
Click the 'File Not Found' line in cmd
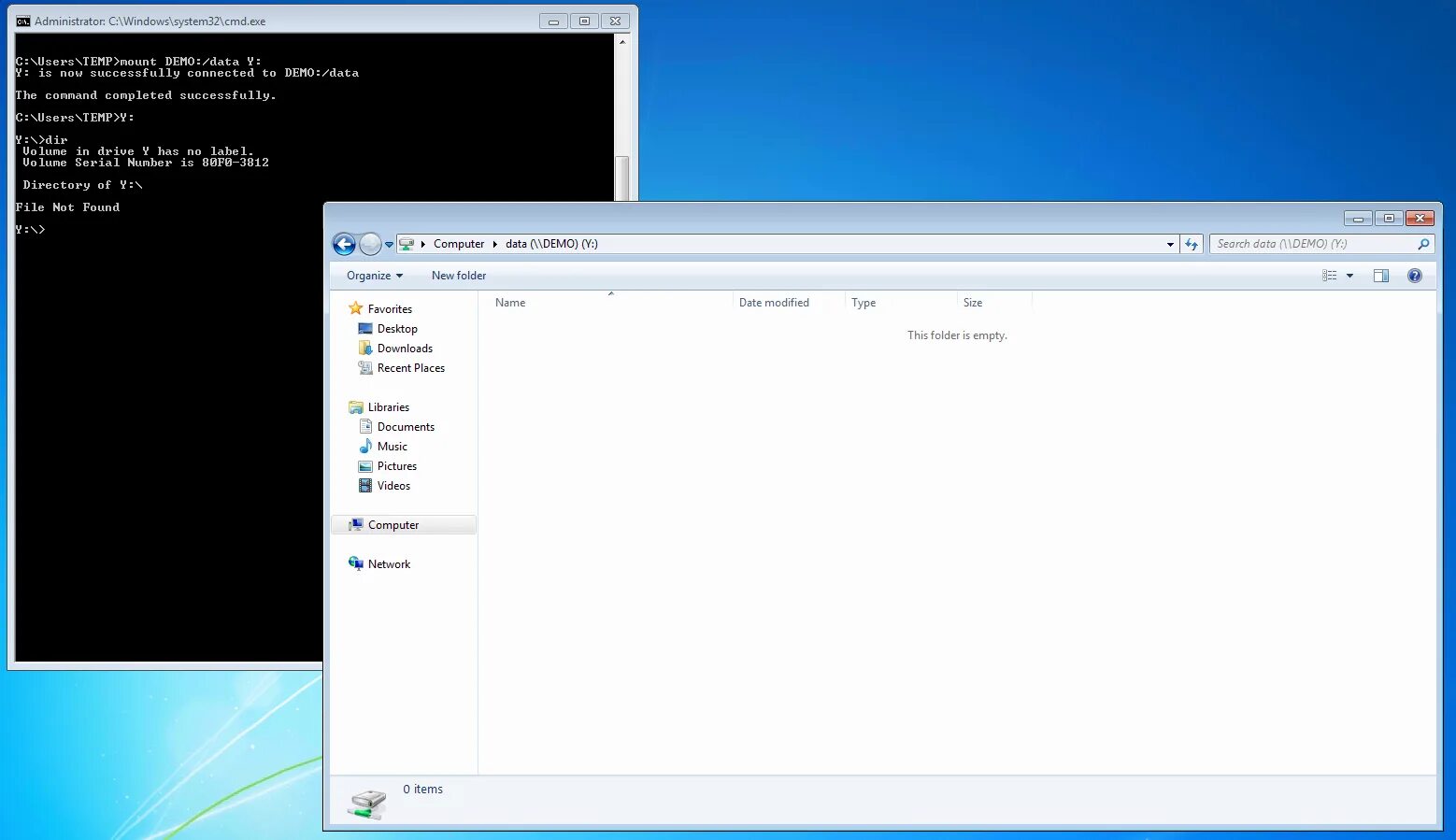coord(67,207)
